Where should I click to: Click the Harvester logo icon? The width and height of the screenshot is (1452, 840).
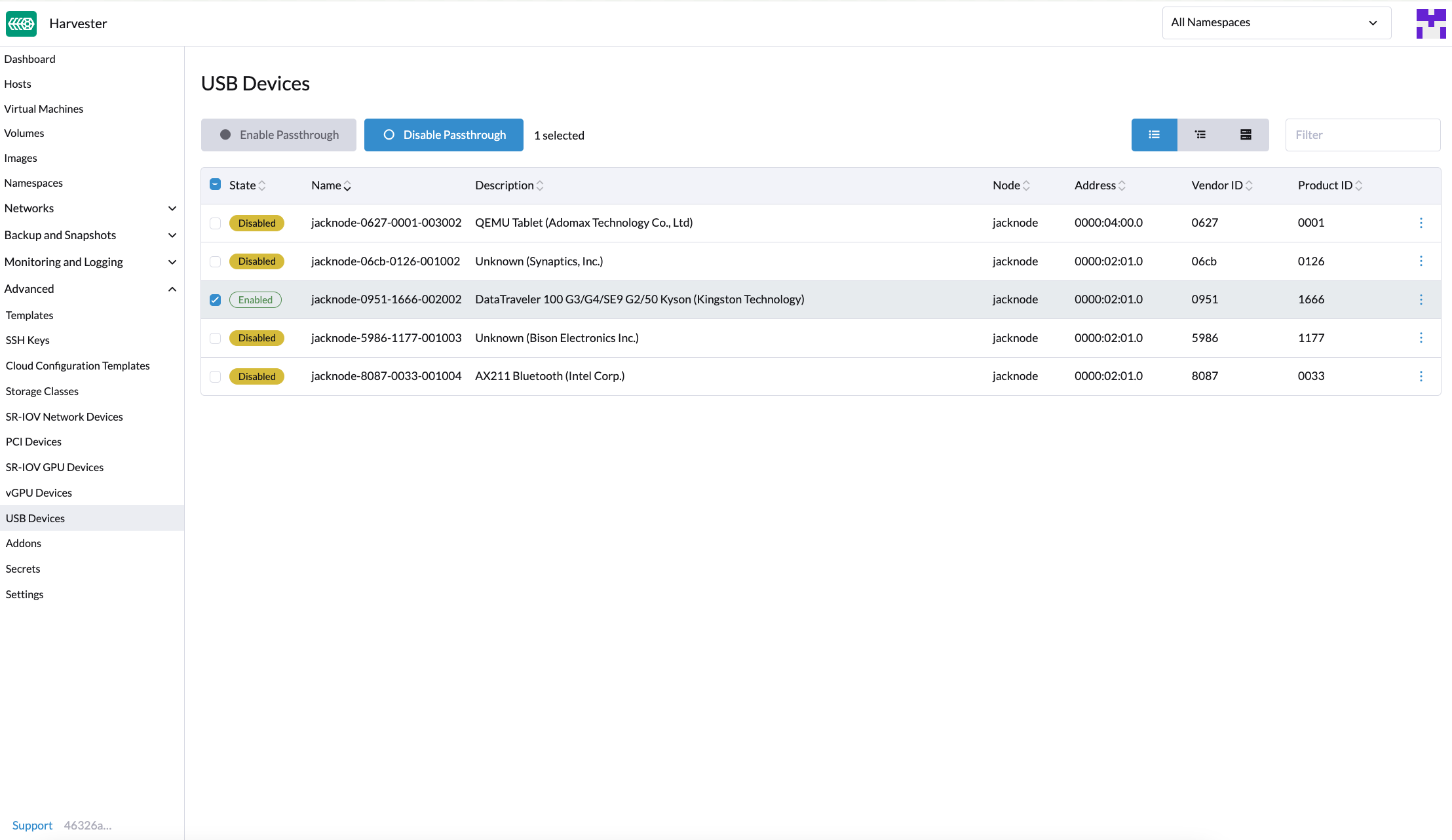pos(21,24)
